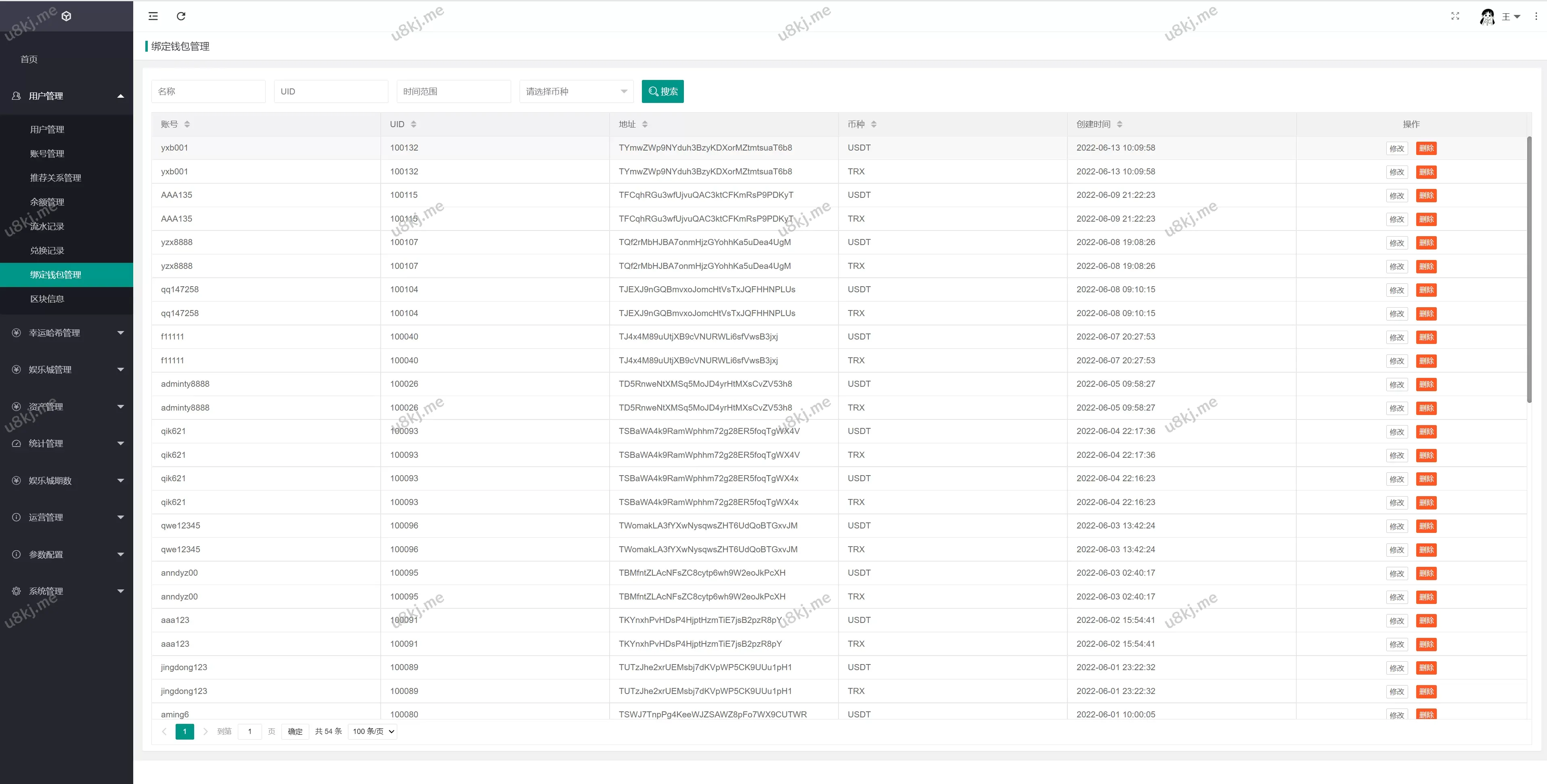Viewport: 1547px width, 784px height.
Task: Sort table by 账号 column arrows
Action: pyautogui.click(x=187, y=124)
